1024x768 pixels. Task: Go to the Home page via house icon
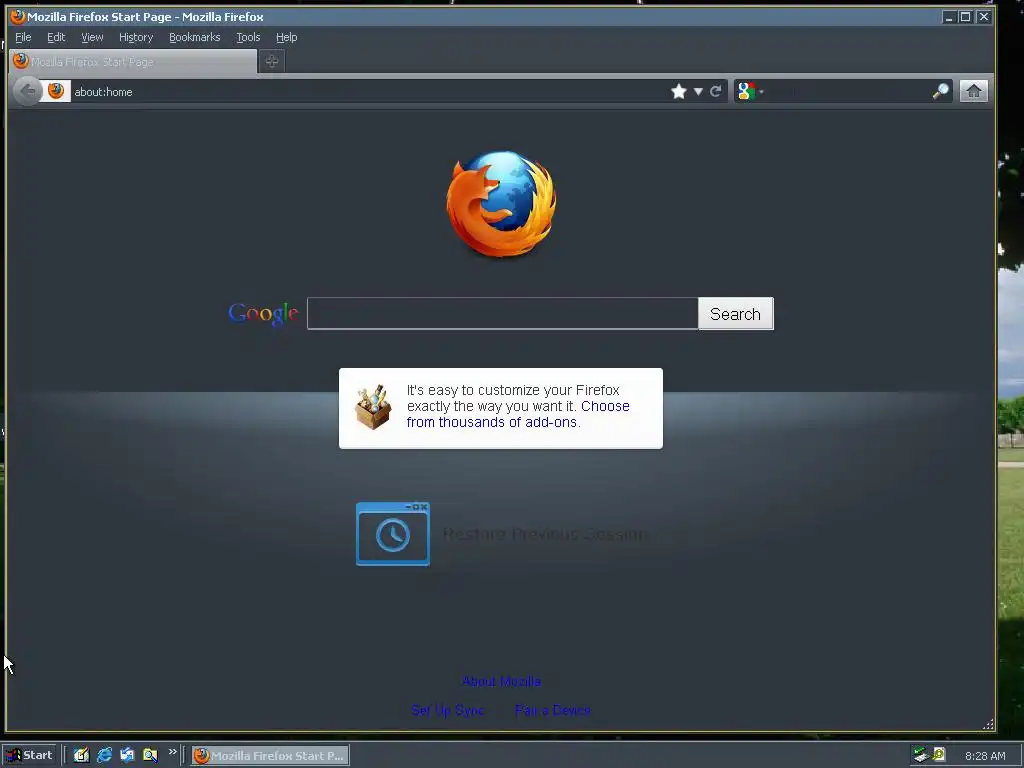tap(973, 91)
